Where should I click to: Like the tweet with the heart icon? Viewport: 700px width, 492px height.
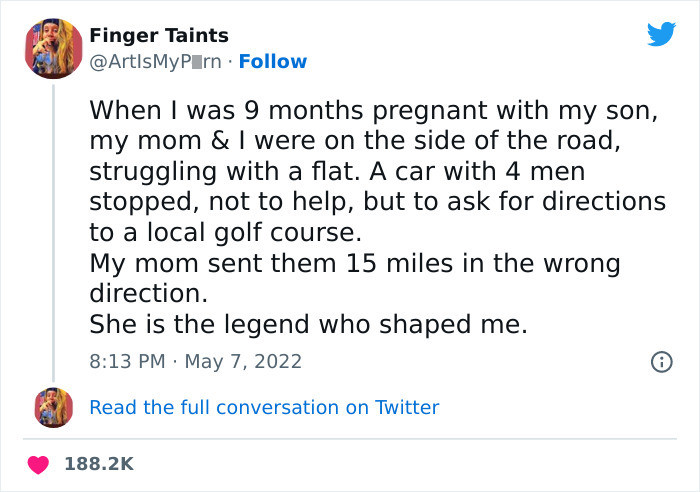click(x=39, y=464)
